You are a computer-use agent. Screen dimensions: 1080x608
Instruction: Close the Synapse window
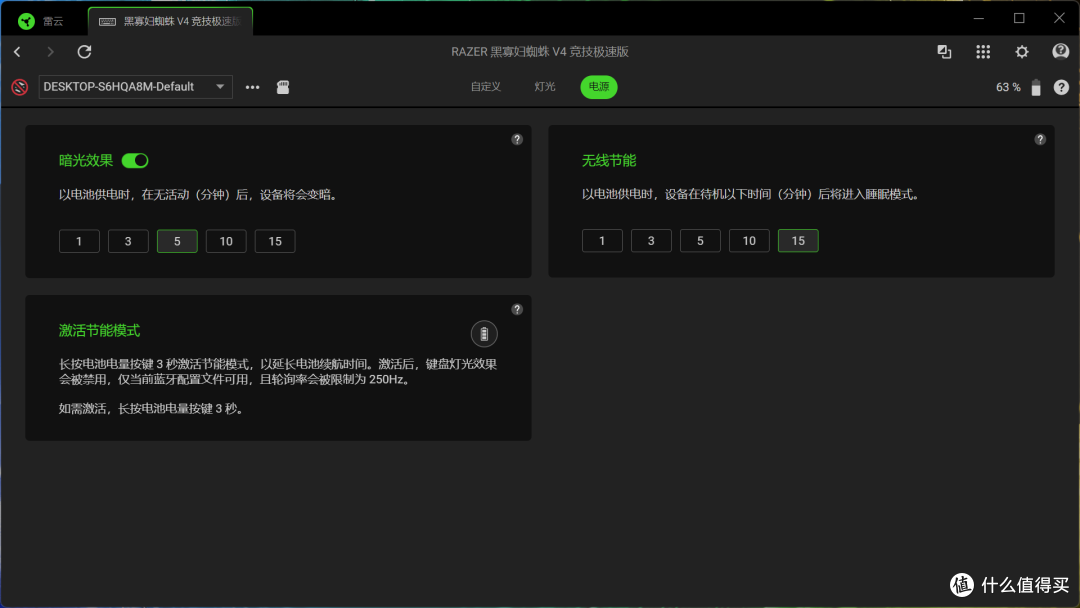tap(1059, 19)
